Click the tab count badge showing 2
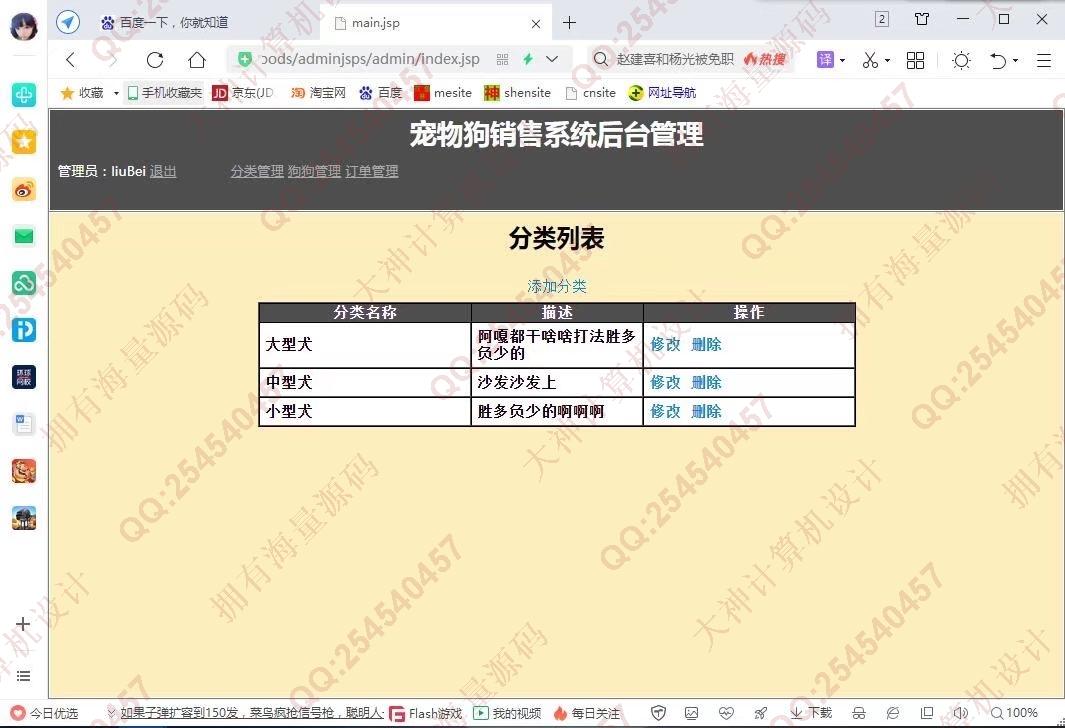The image size is (1065, 728). coord(882,19)
